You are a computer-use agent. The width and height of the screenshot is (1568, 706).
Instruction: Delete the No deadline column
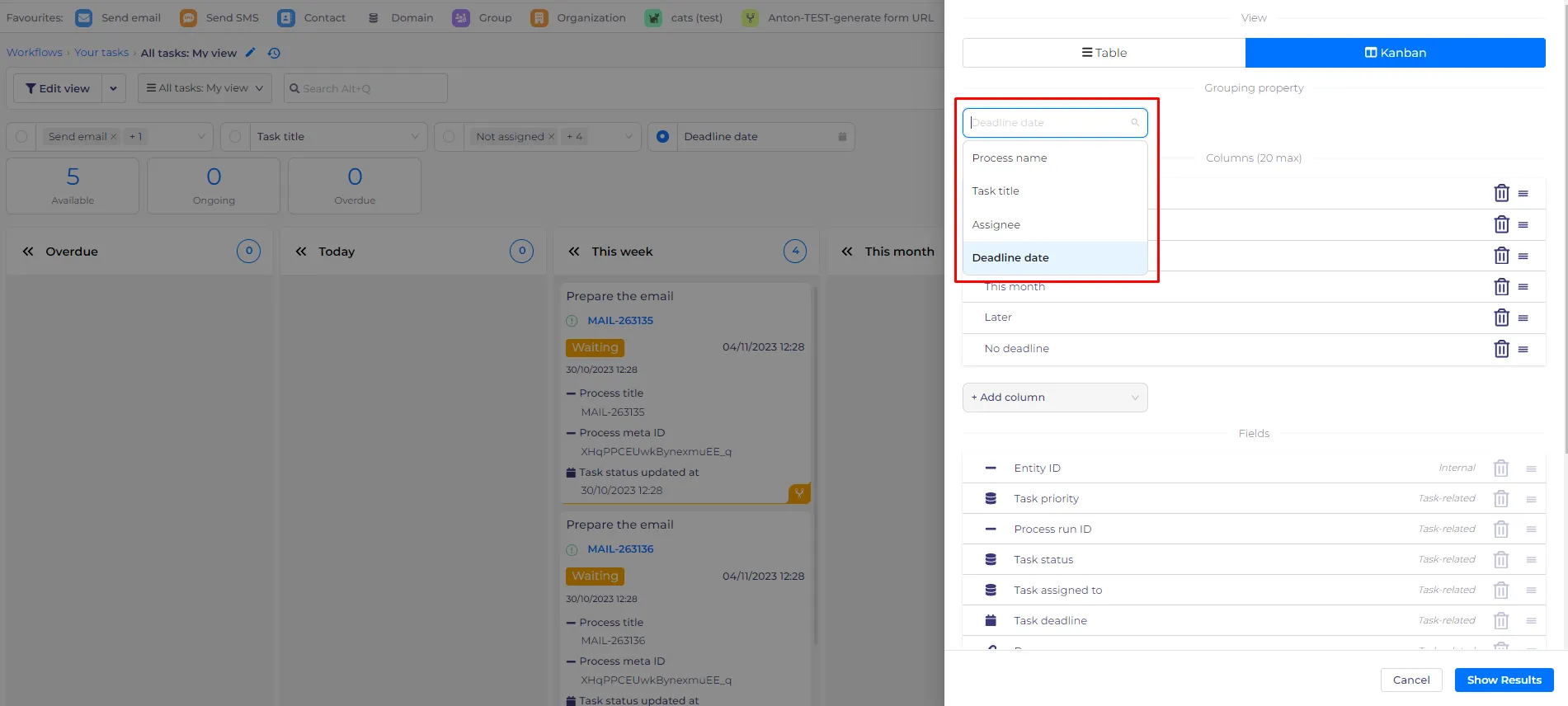click(1501, 349)
